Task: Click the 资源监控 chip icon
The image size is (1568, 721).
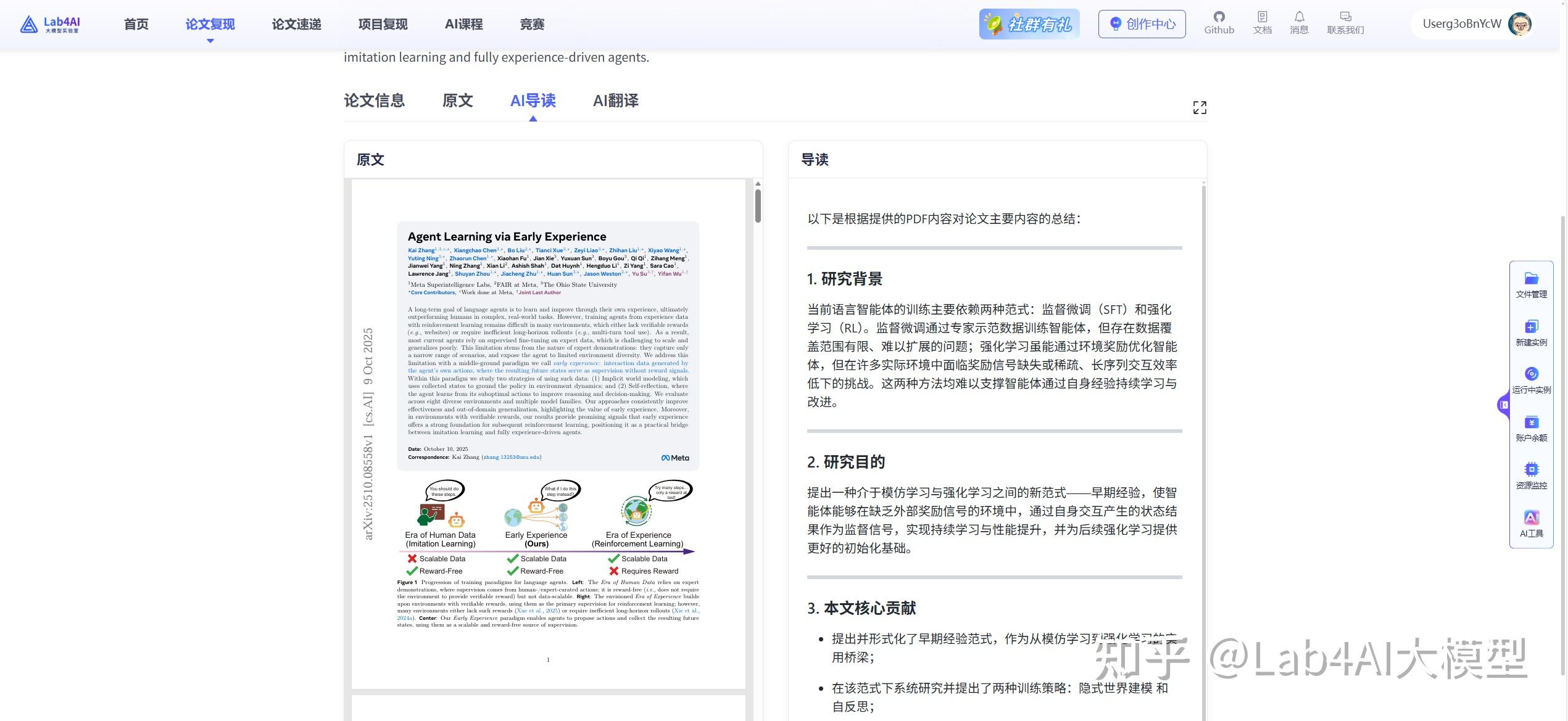Action: (1531, 469)
